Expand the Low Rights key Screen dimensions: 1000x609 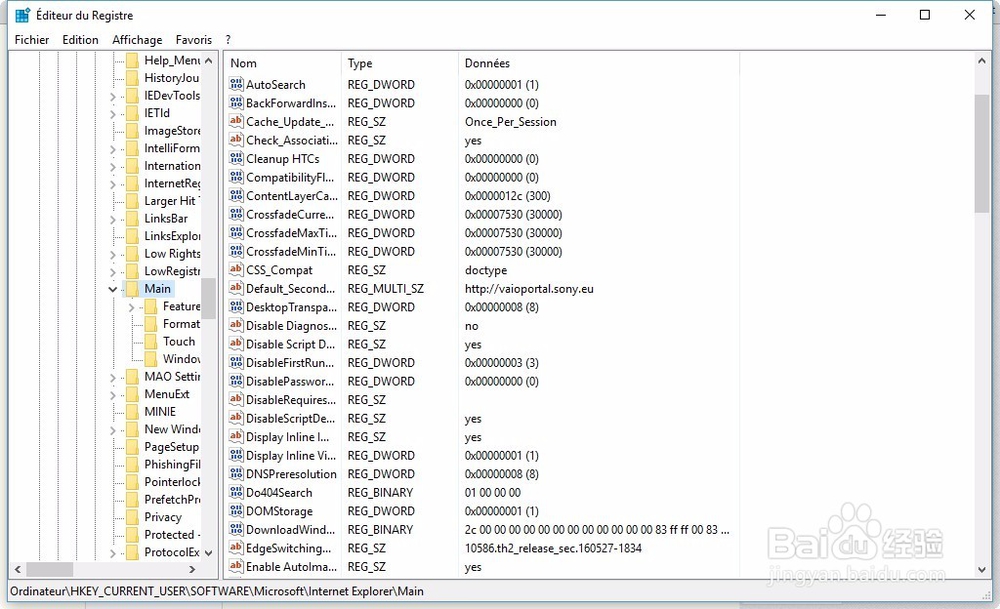pos(113,254)
